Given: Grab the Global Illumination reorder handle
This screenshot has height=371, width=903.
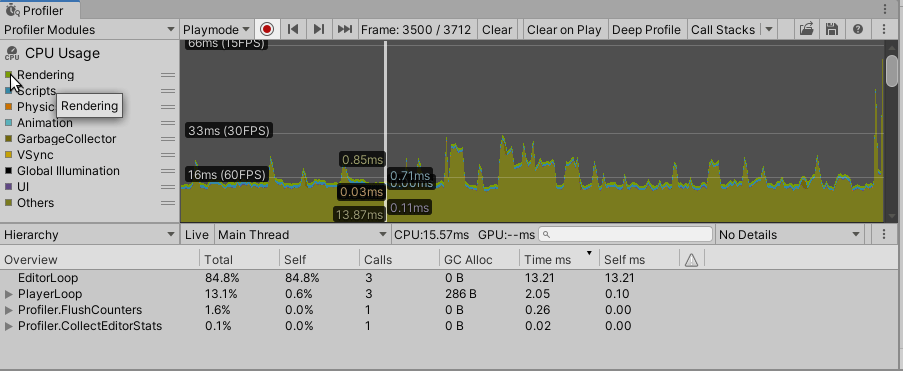Looking at the screenshot, I should pos(168,171).
